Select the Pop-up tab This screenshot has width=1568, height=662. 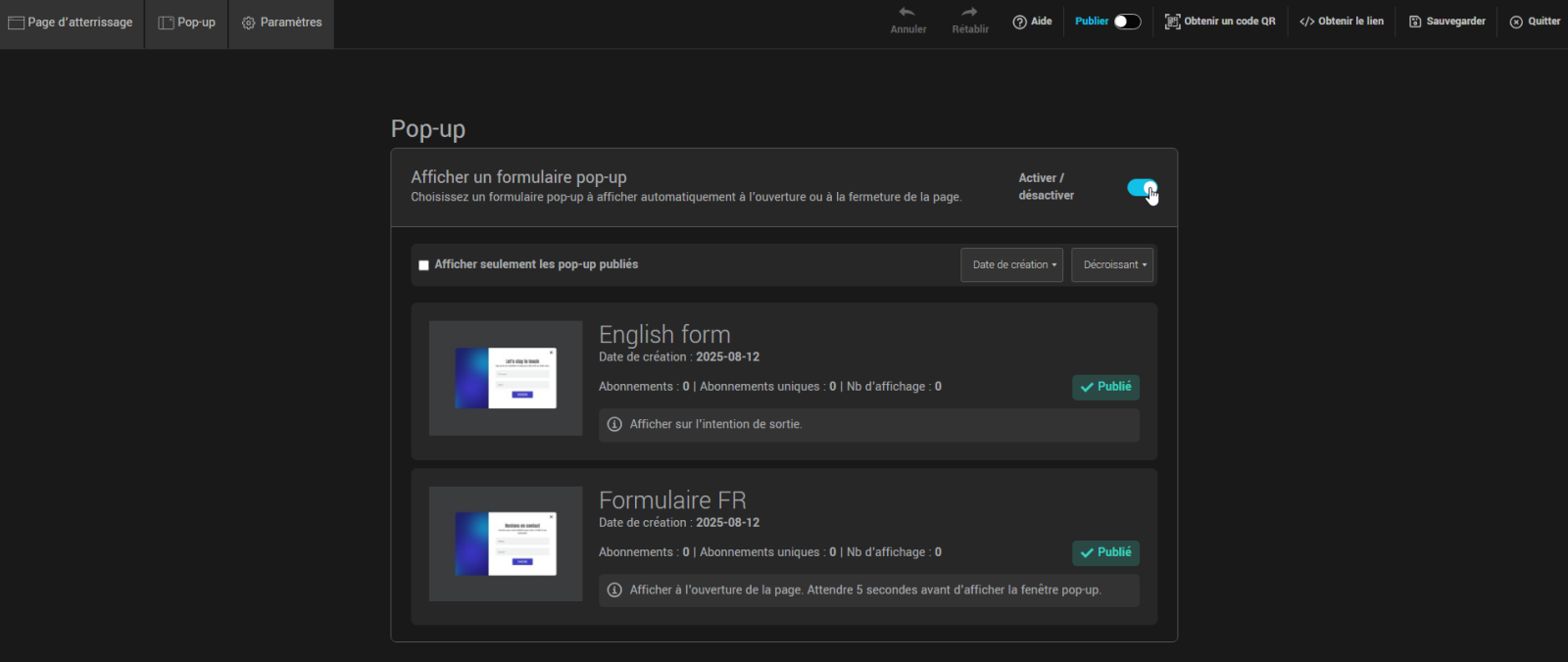pyautogui.click(x=187, y=23)
